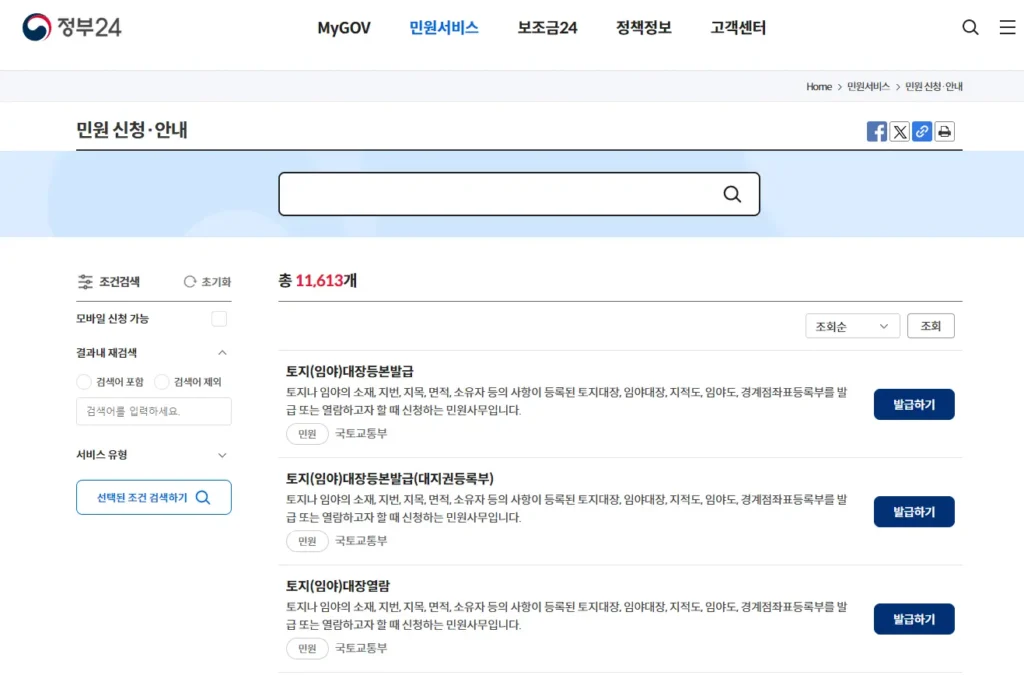Viewport: 1024px width, 675px height.
Task: Click the 검색어를 입력하세요 input field
Action: pyautogui.click(x=154, y=411)
